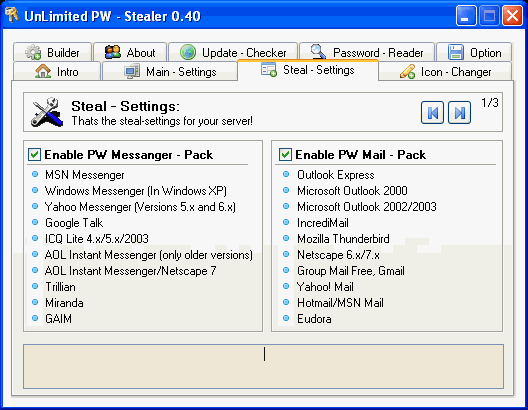Select ICQ Lite 4.x/5.x/2003 entry
The image size is (528, 410).
(x=97, y=239)
